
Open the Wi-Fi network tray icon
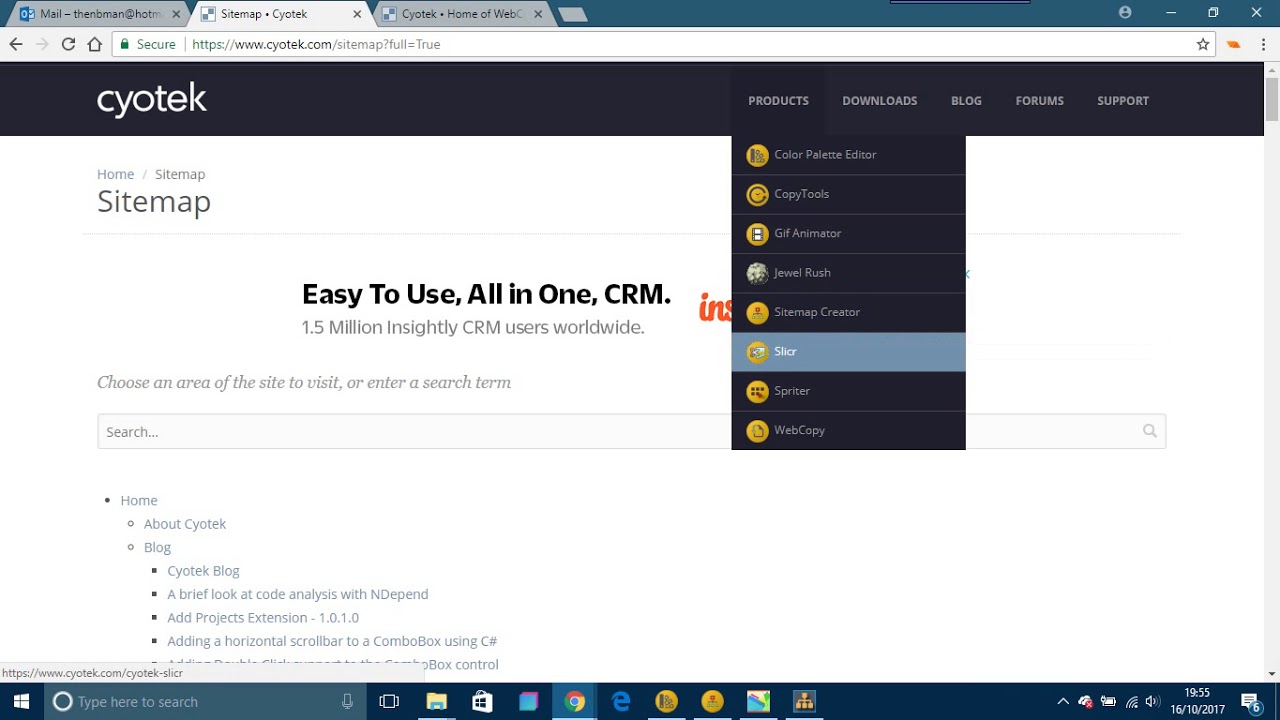click(x=1132, y=702)
